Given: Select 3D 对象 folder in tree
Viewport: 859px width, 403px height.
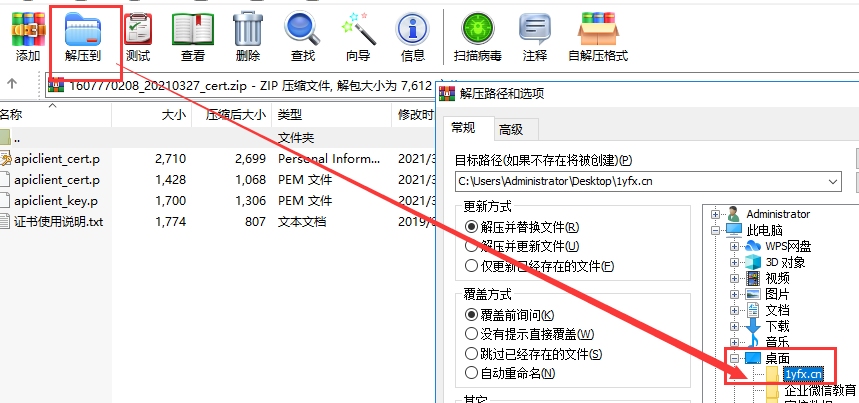Looking at the screenshot, I should [x=786, y=262].
